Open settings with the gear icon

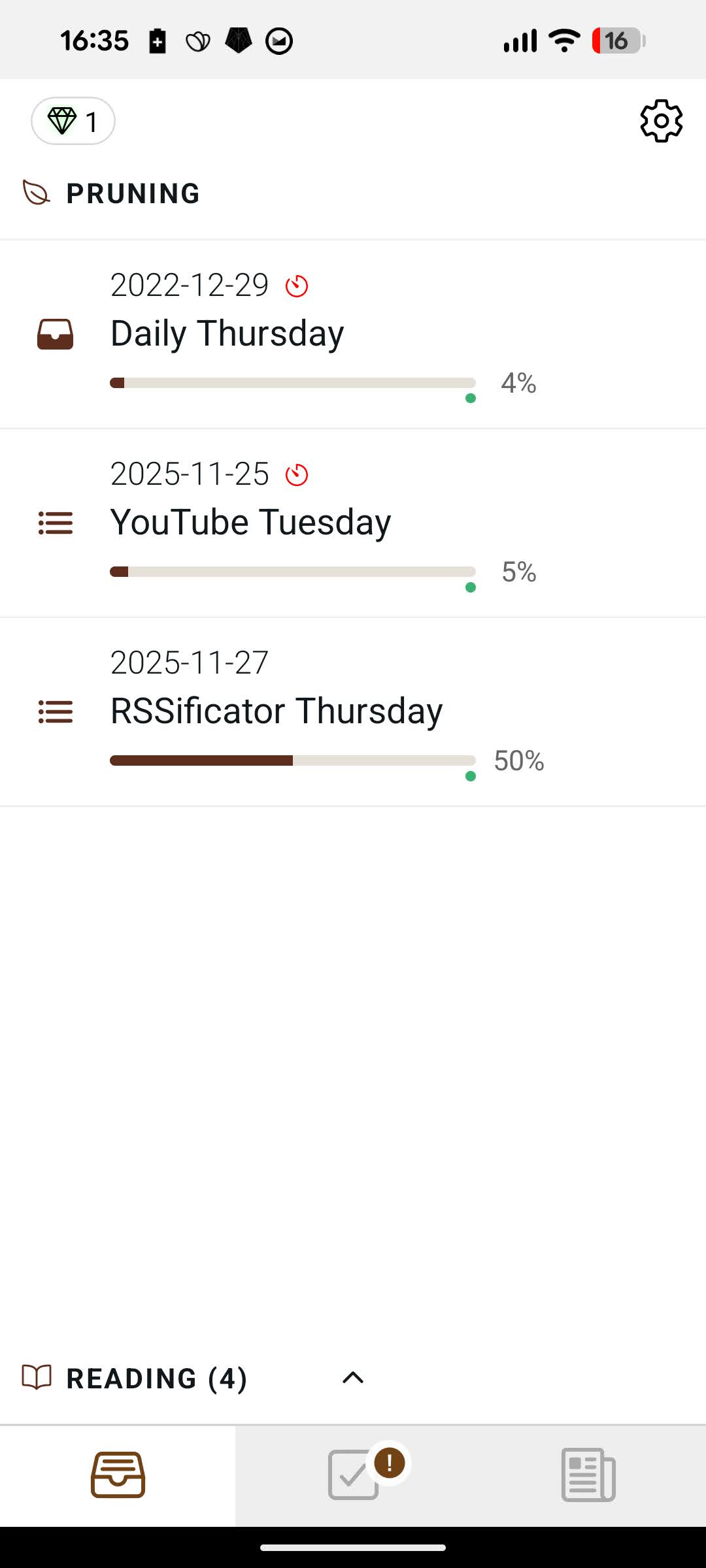[x=661, y=121]
